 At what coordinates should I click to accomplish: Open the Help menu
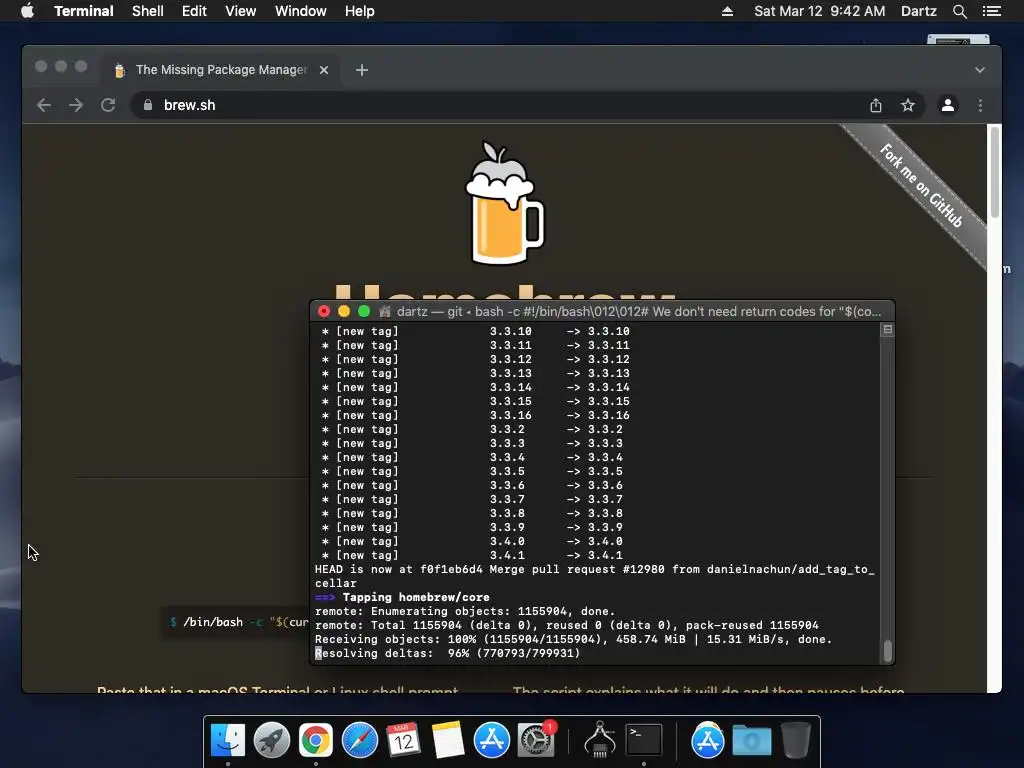[x=360, y=11]
